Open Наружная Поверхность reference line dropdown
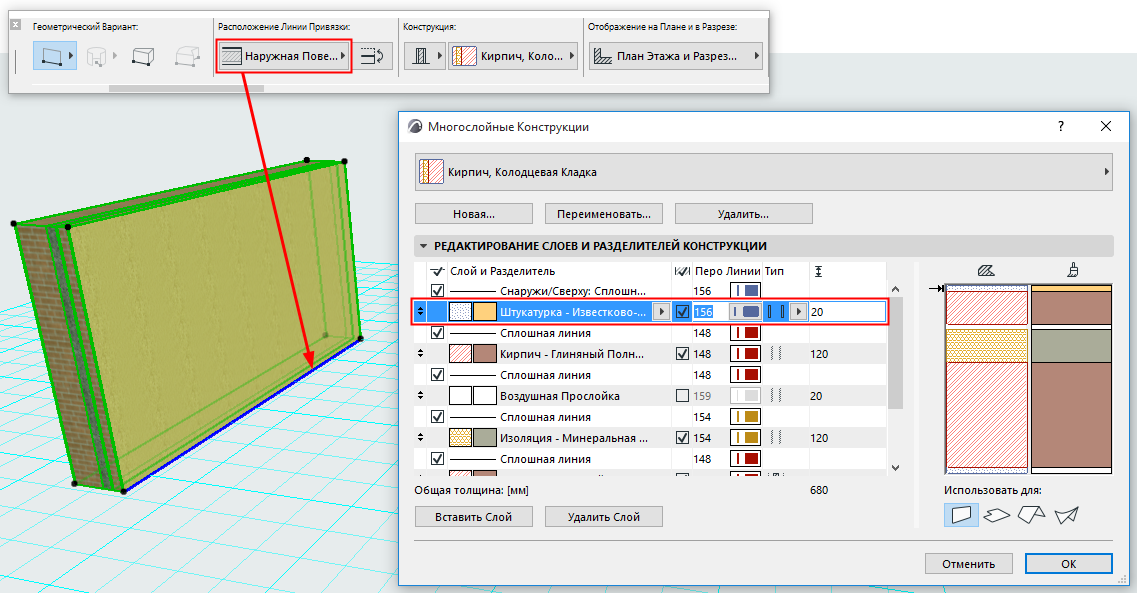This screenshot has height=593, width=1137. (x=284, y=57)
